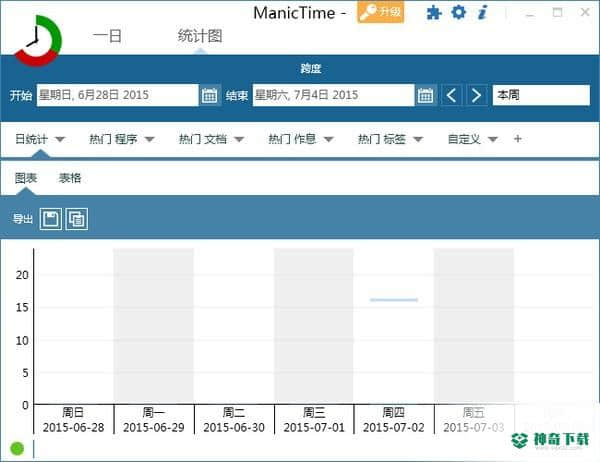Expand the 热门 作息 dropdown arrow
Viewport: 600px width, 462px height.
(x=329, y=139)
